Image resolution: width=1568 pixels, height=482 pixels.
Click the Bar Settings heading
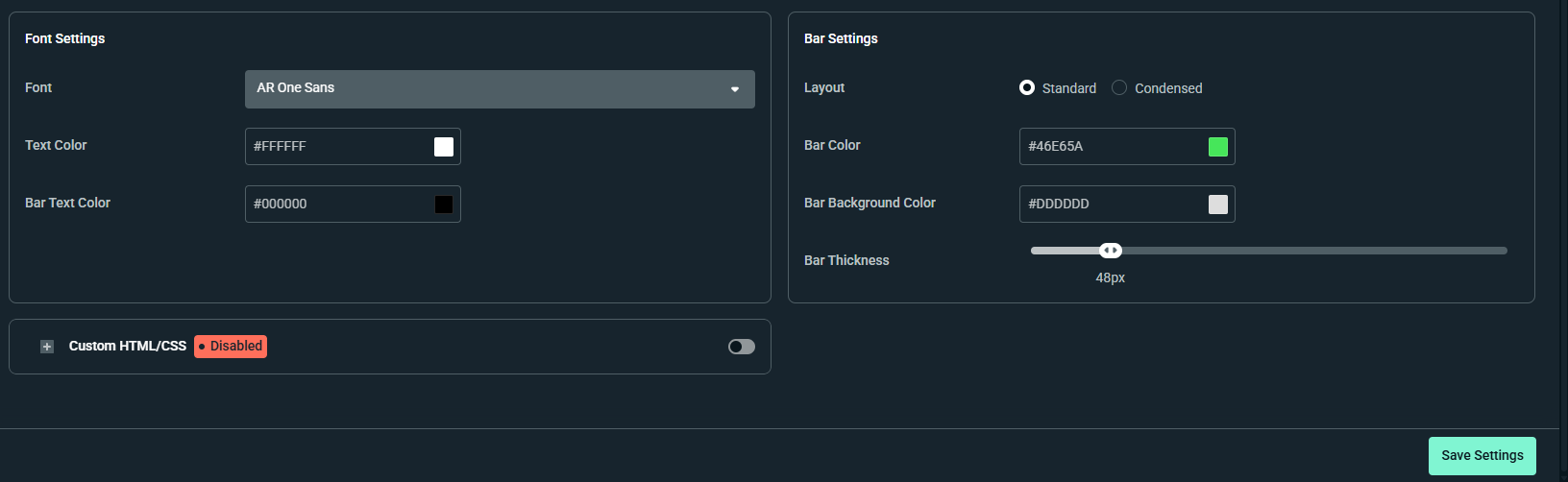pyautogui.click(x=841, y=38)
